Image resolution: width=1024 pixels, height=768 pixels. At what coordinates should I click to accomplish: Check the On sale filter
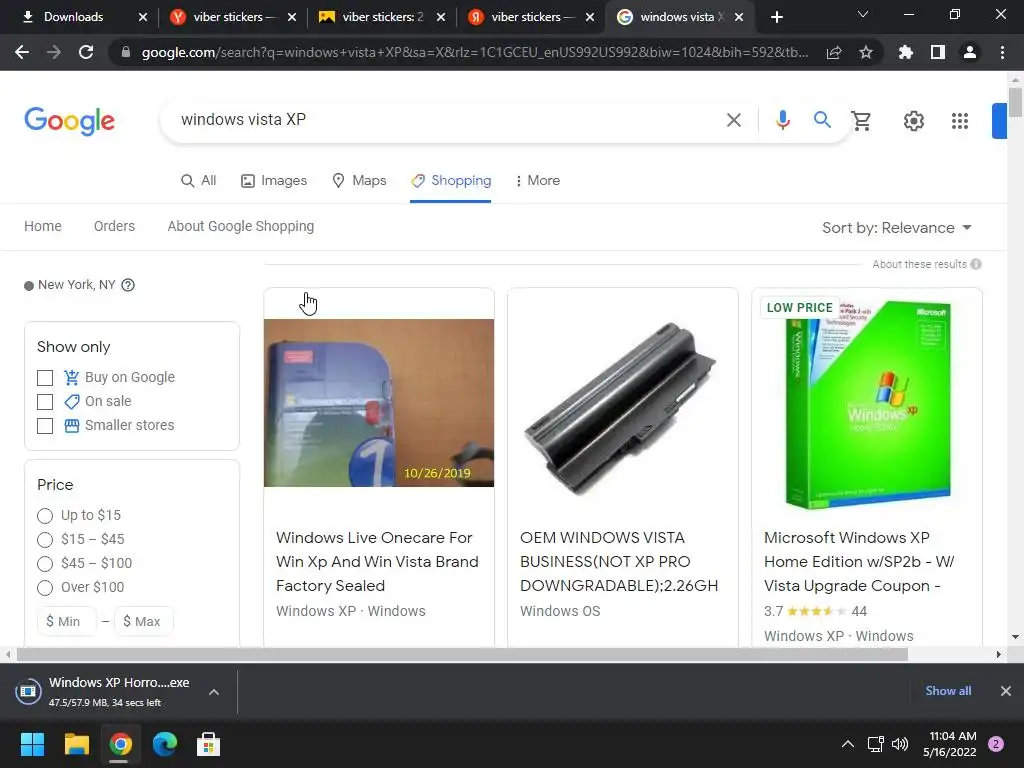(45, 402)
